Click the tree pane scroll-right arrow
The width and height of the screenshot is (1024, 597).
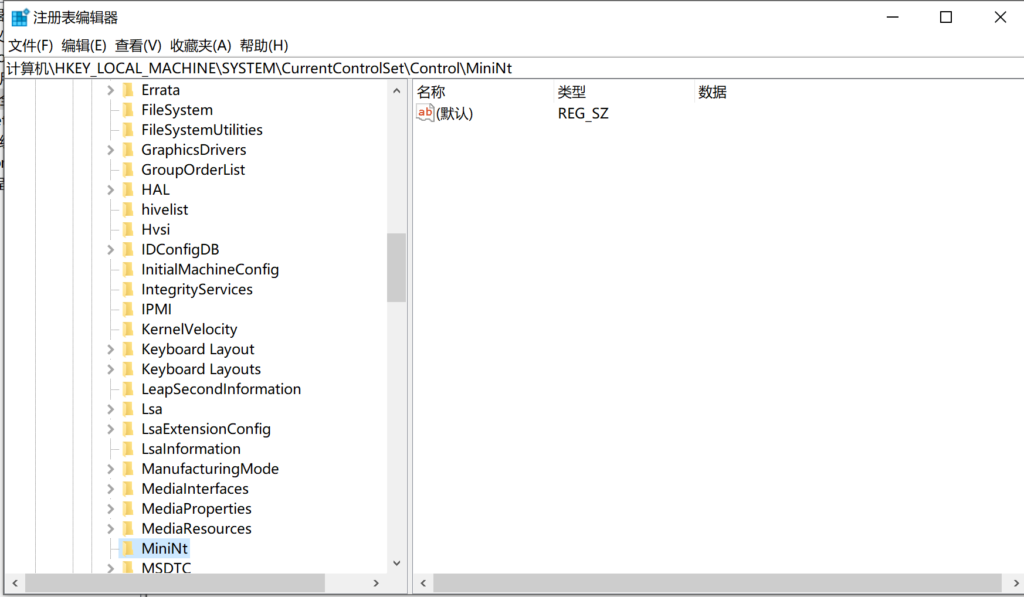coord(376,583)
